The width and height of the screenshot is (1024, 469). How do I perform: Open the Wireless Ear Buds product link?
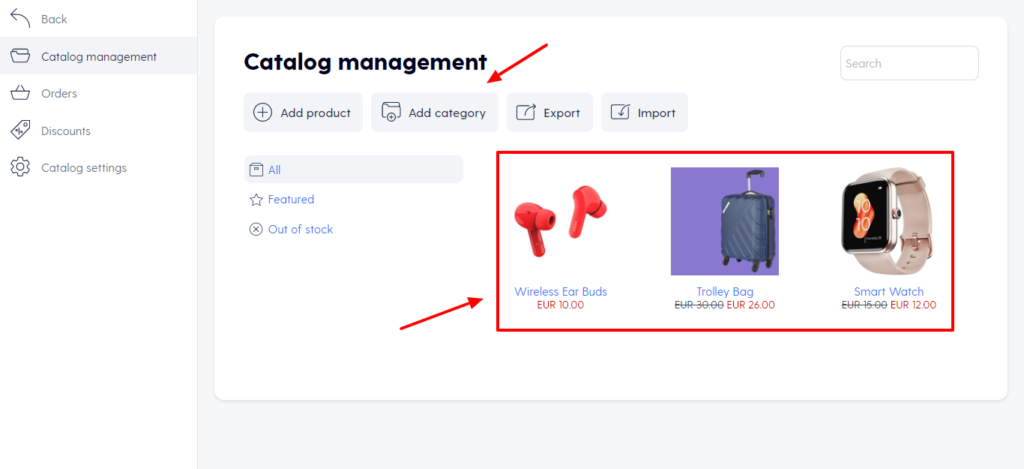pyautogui.click(x=560, y=291)
